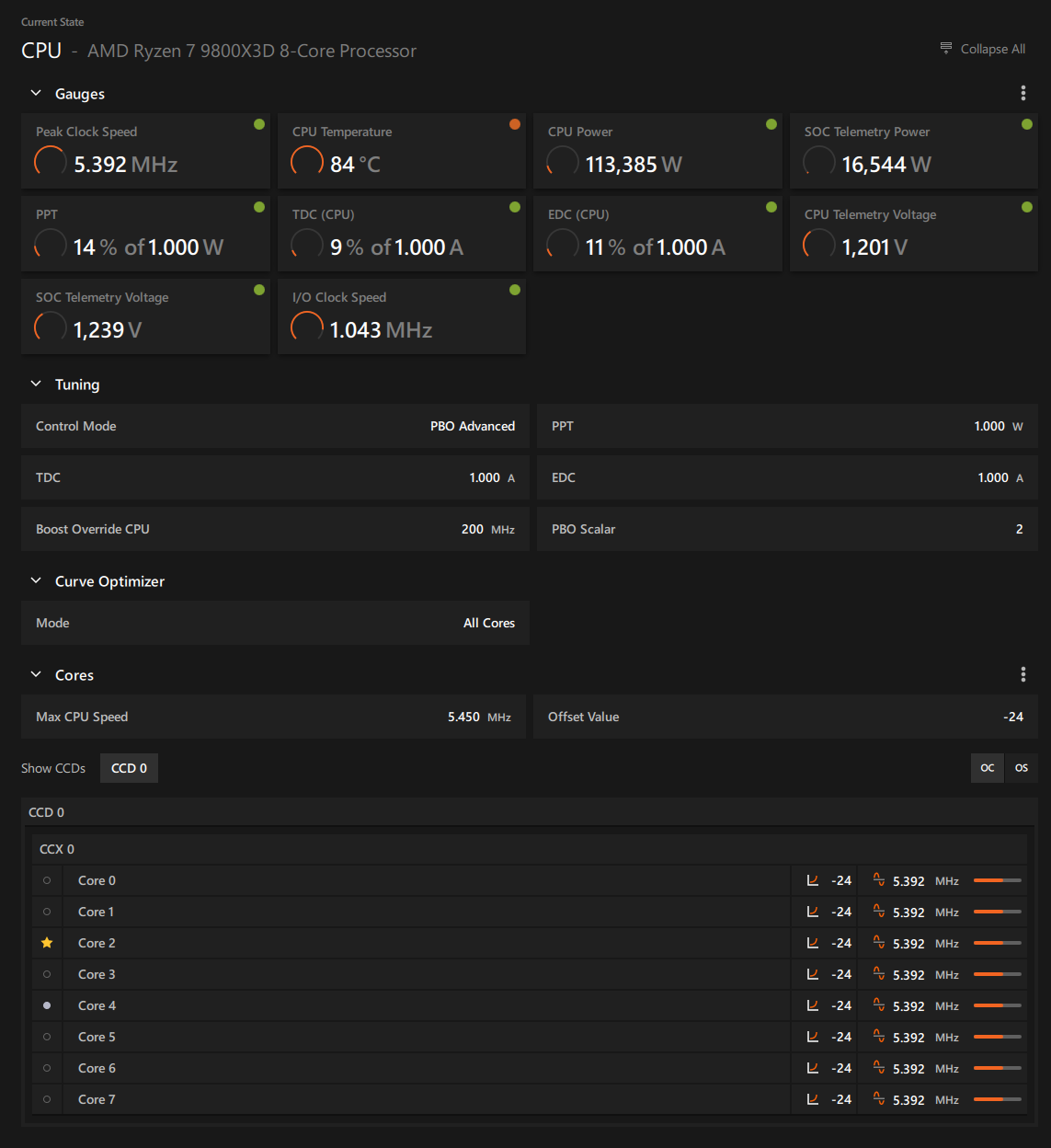Toggle the OC view button
The width and height of the screenshot is (1051, 1148).
988,768
